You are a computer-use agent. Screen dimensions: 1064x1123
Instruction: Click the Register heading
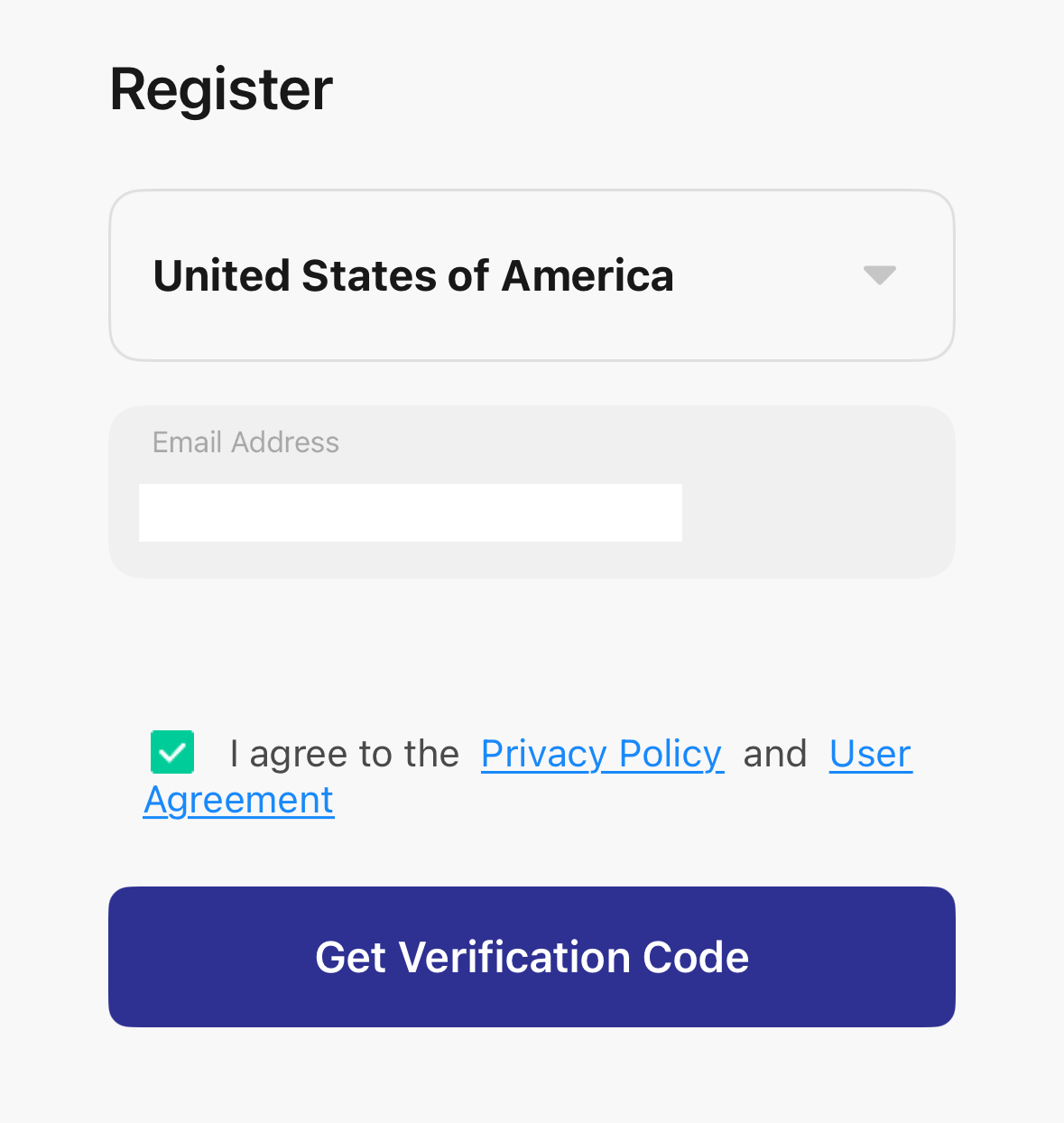(x=221, y=89)
